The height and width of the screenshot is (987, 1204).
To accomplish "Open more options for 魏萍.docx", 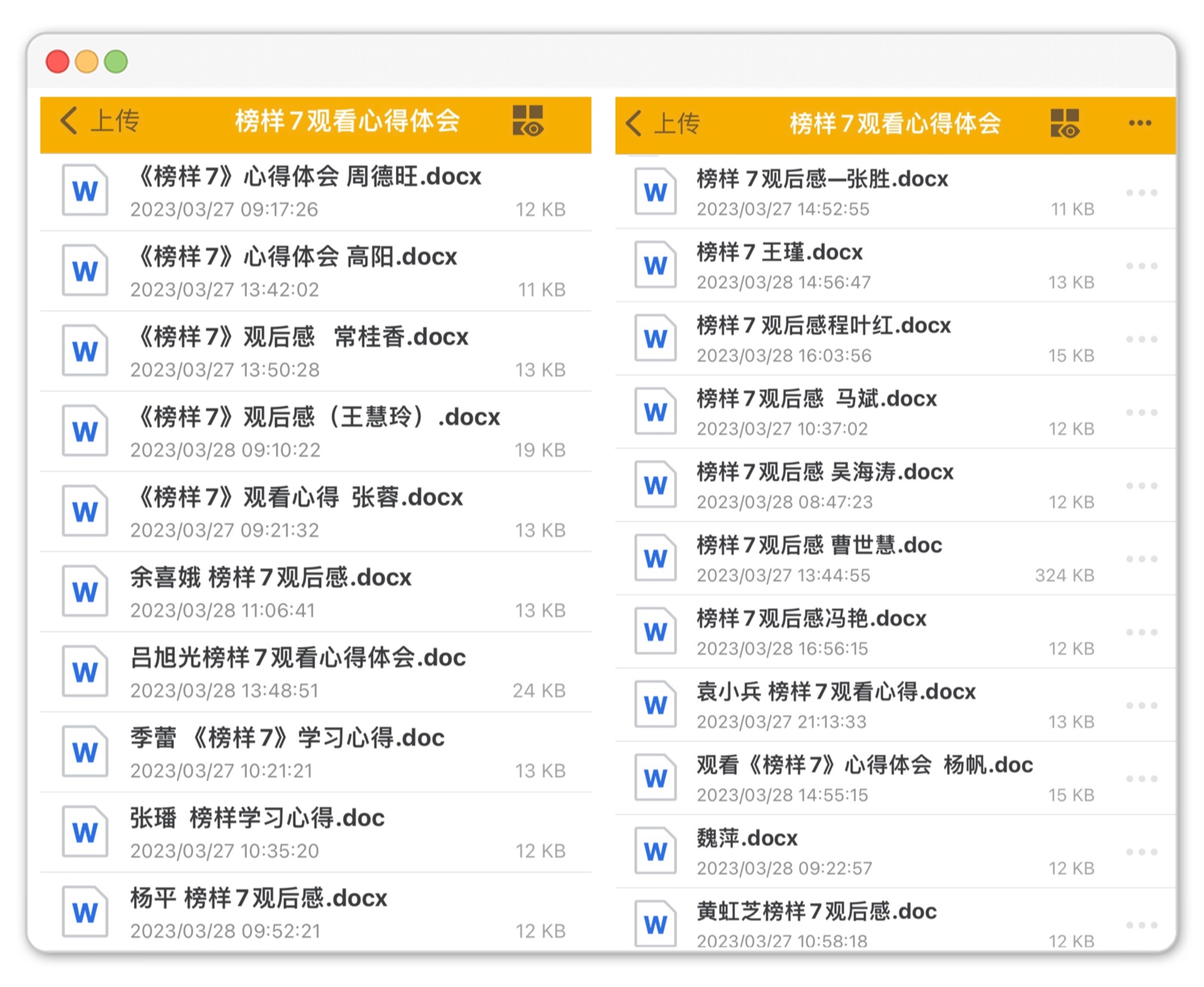I will coord(1142,852).
